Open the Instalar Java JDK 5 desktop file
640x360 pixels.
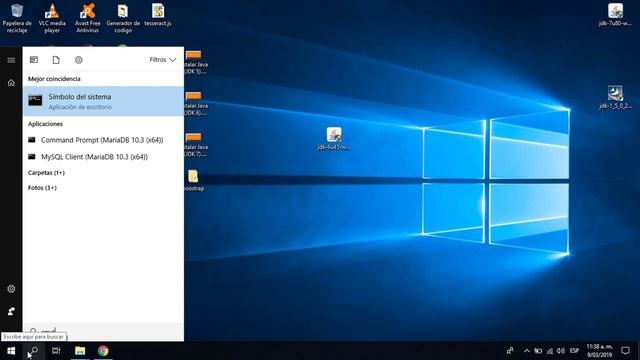tap(195, 62)
